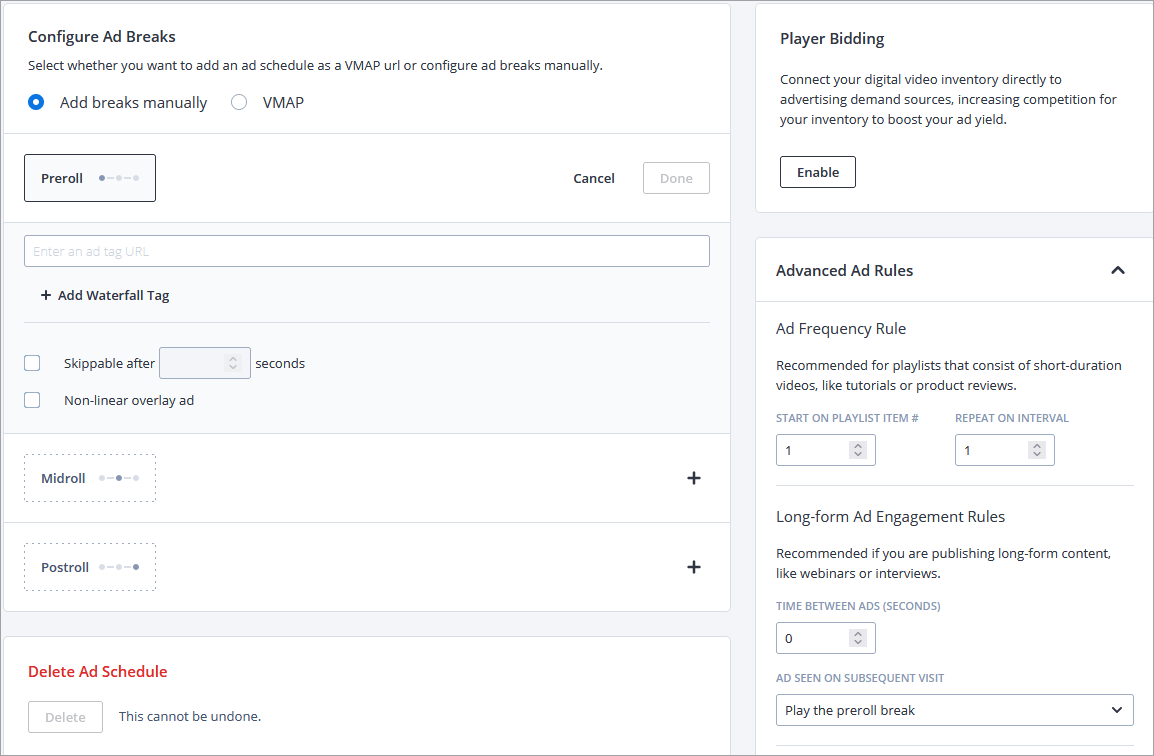This screenshot has height=756, width=1154.
Task: Click Repeat On Interval stepper arrows
Action: [1036, 450]
